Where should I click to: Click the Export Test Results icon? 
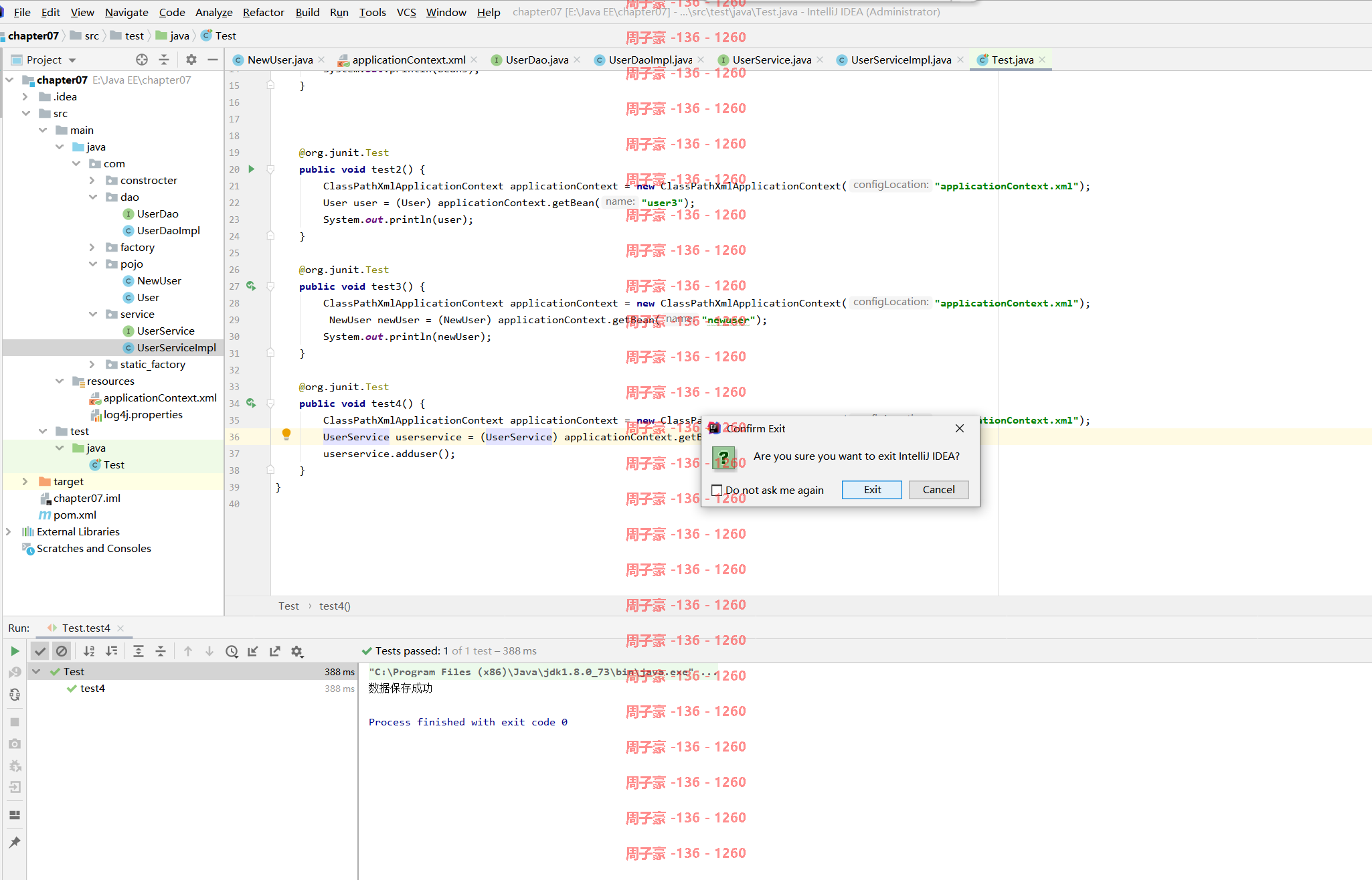[x=274, y=651]
